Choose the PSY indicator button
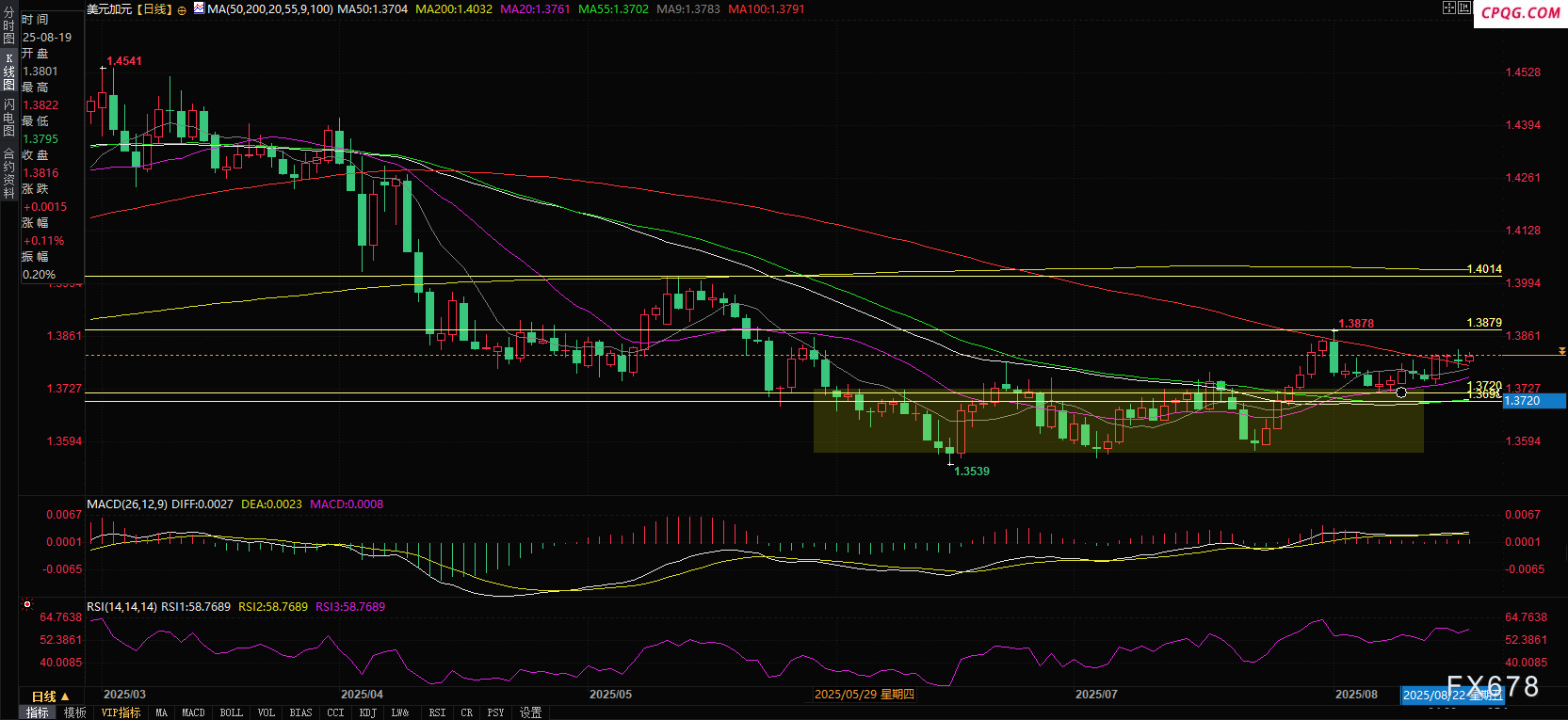Screen dimensions: 1568x720 (495, 712)
